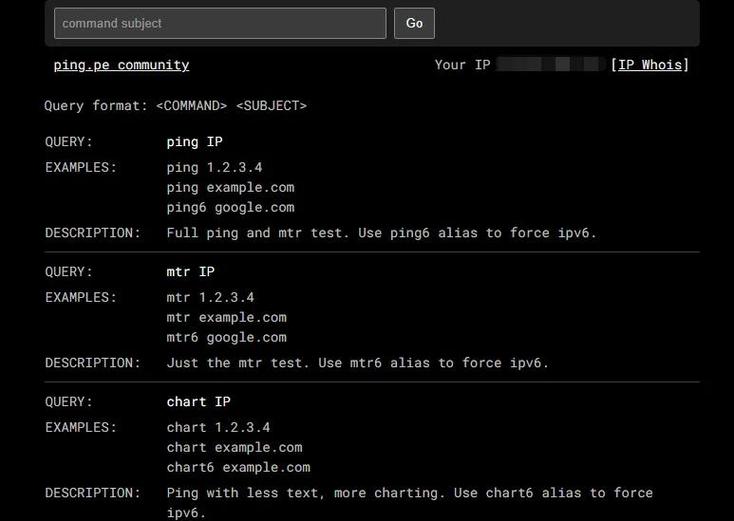Click the Full ping and mtr test description

[x=381, y=233]
